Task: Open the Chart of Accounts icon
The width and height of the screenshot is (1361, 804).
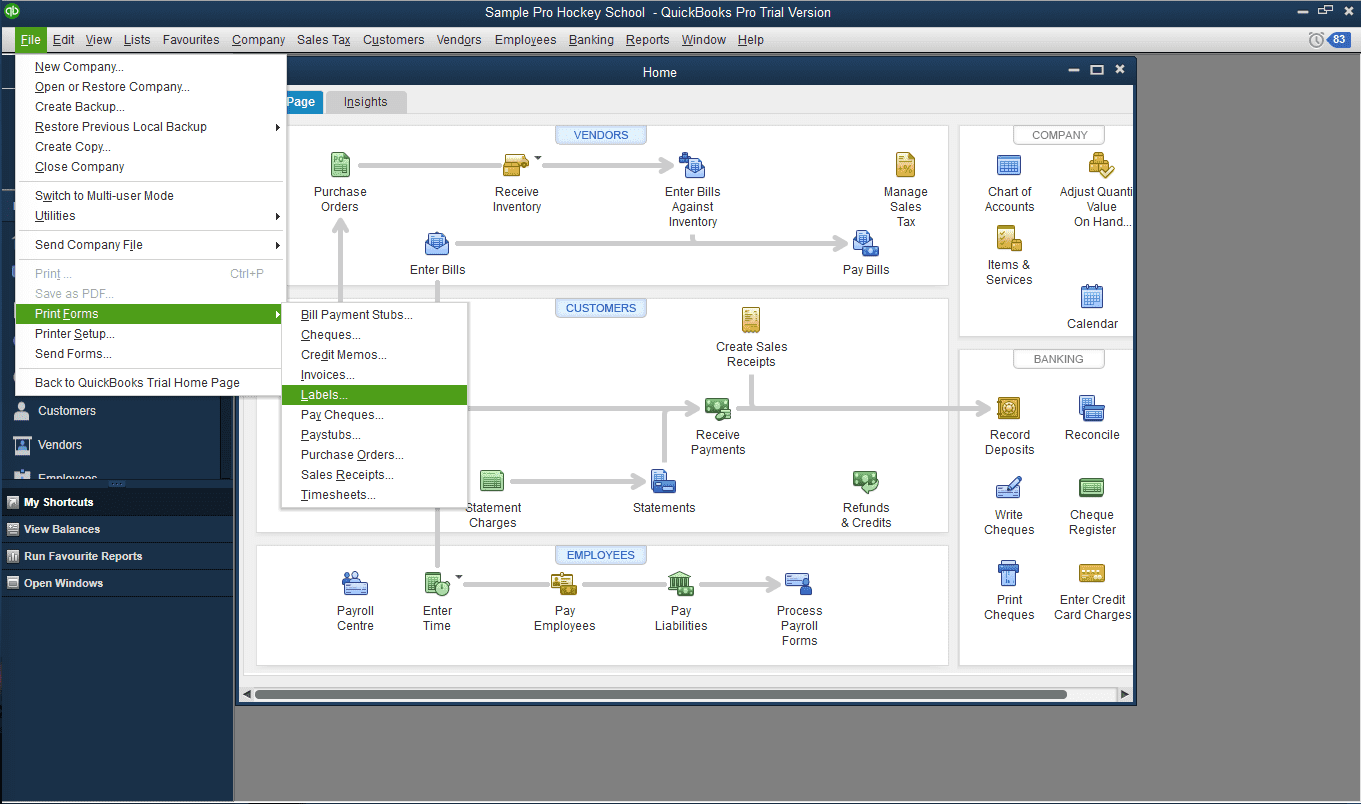Action: [1009, 165]
